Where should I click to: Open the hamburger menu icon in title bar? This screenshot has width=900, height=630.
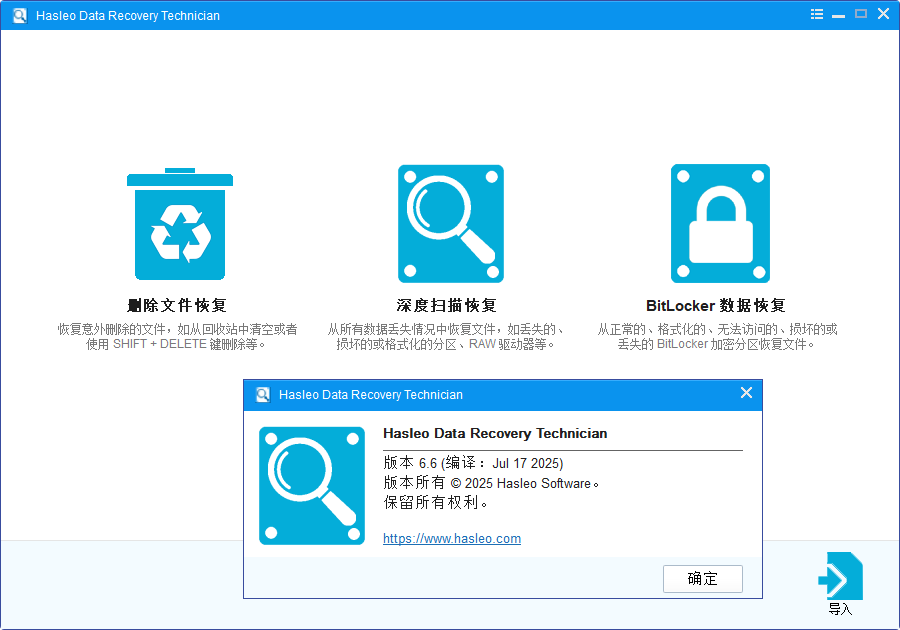click(x=816, y=14)
